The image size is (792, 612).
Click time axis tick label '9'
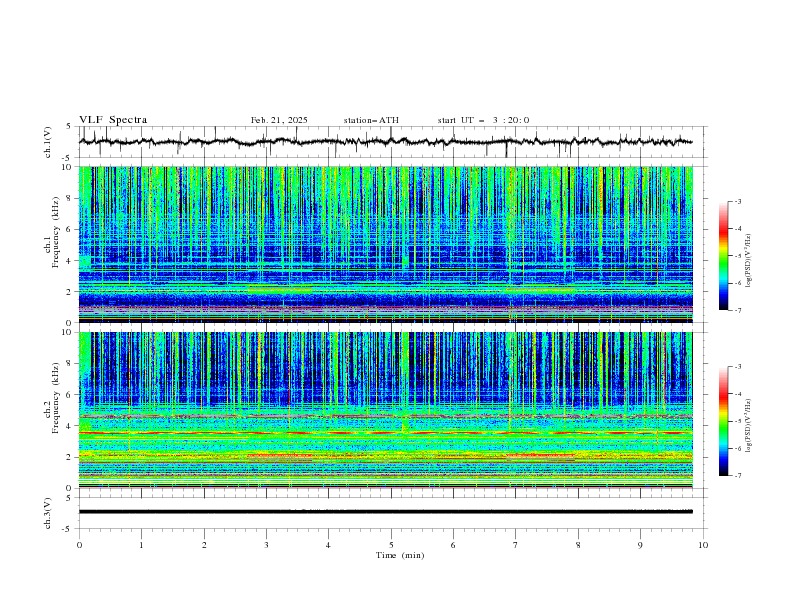pyautogui.click(x=640, y=545)
